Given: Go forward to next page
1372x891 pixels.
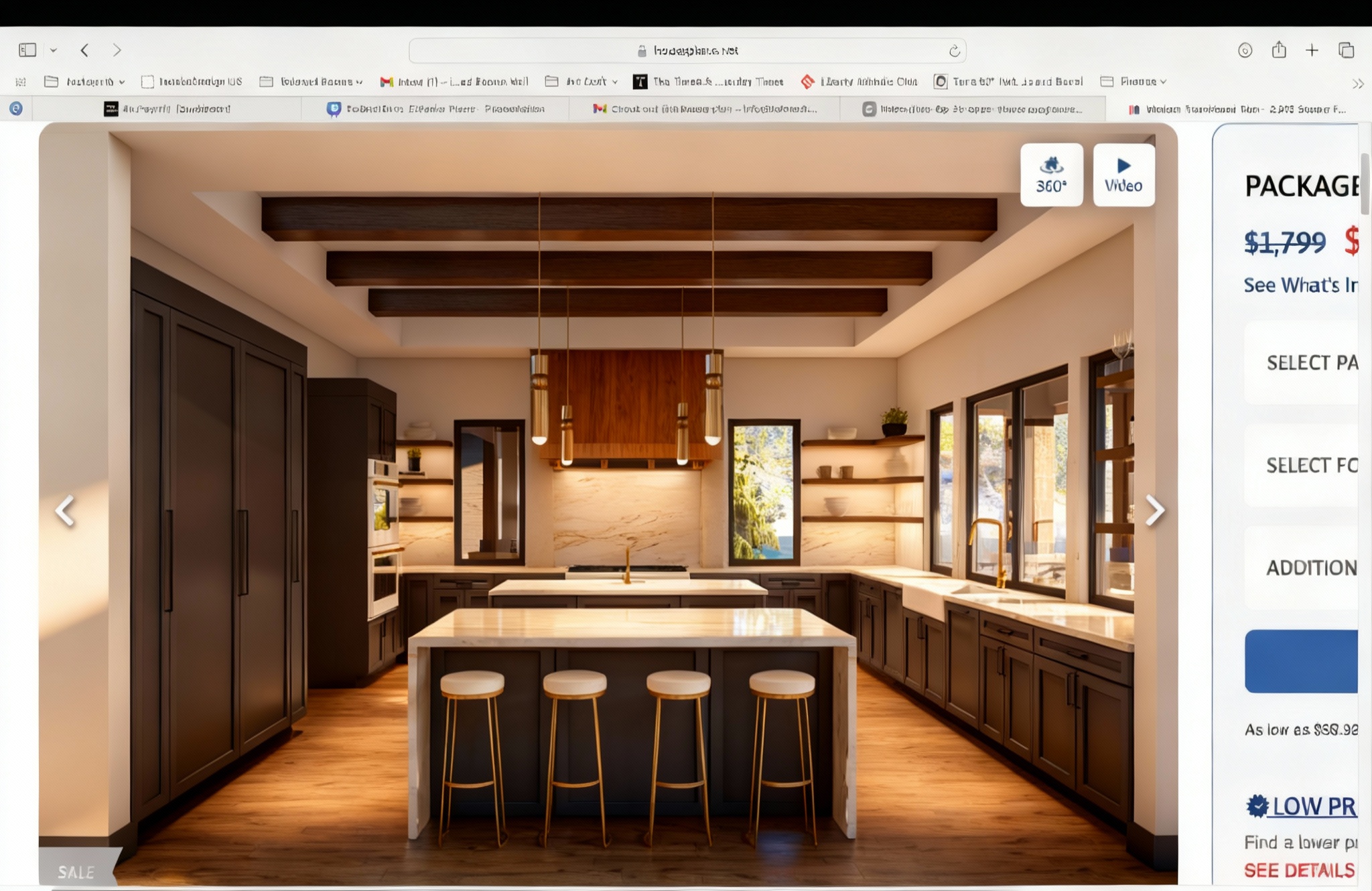Looking at the screenshot, I should [117, 50].
